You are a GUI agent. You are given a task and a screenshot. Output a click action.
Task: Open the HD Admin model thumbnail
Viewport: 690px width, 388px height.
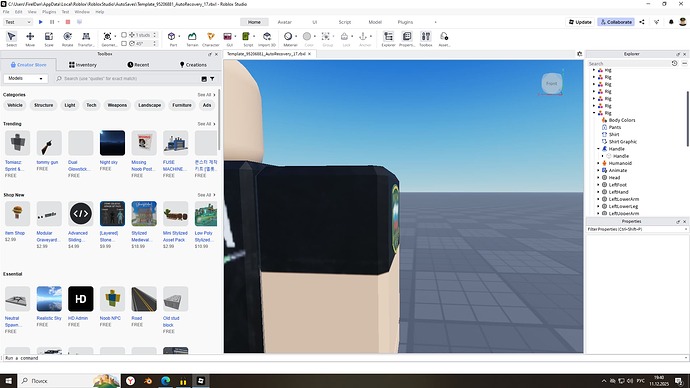[x=81, y=299]
